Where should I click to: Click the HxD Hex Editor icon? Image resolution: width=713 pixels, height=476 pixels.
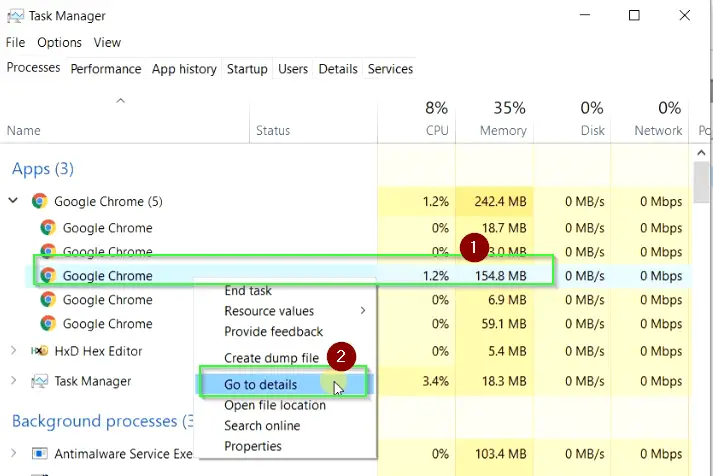[40, 351]
